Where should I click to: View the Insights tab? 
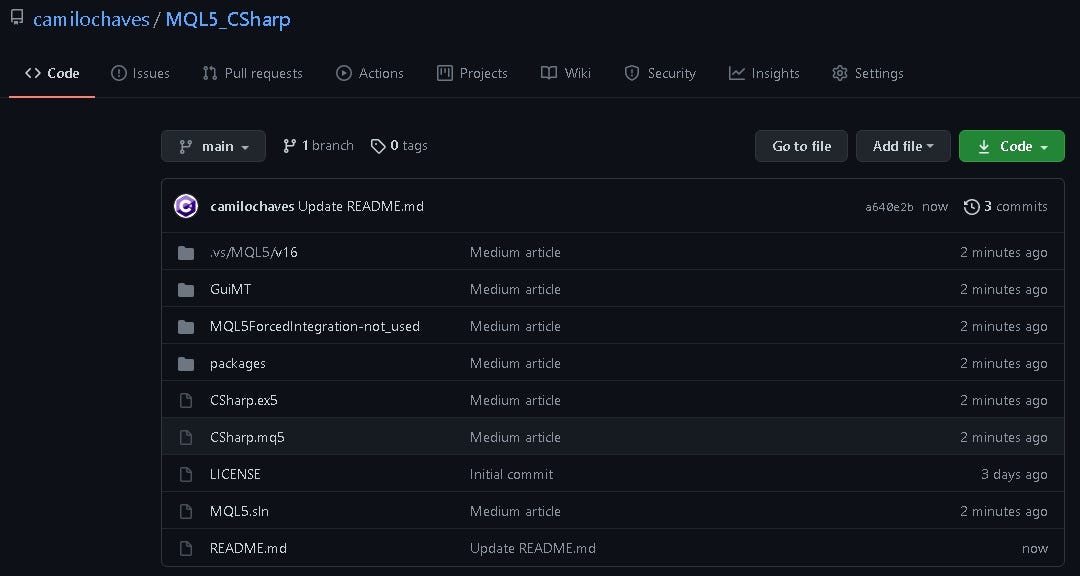(765, 73)
